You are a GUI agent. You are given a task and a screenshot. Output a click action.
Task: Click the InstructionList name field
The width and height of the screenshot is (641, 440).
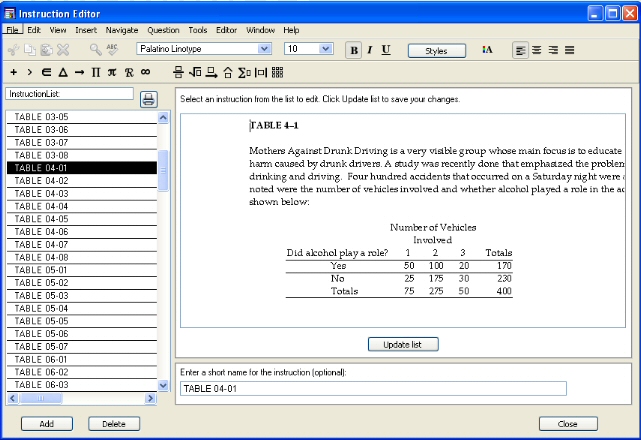pos(69,94)
